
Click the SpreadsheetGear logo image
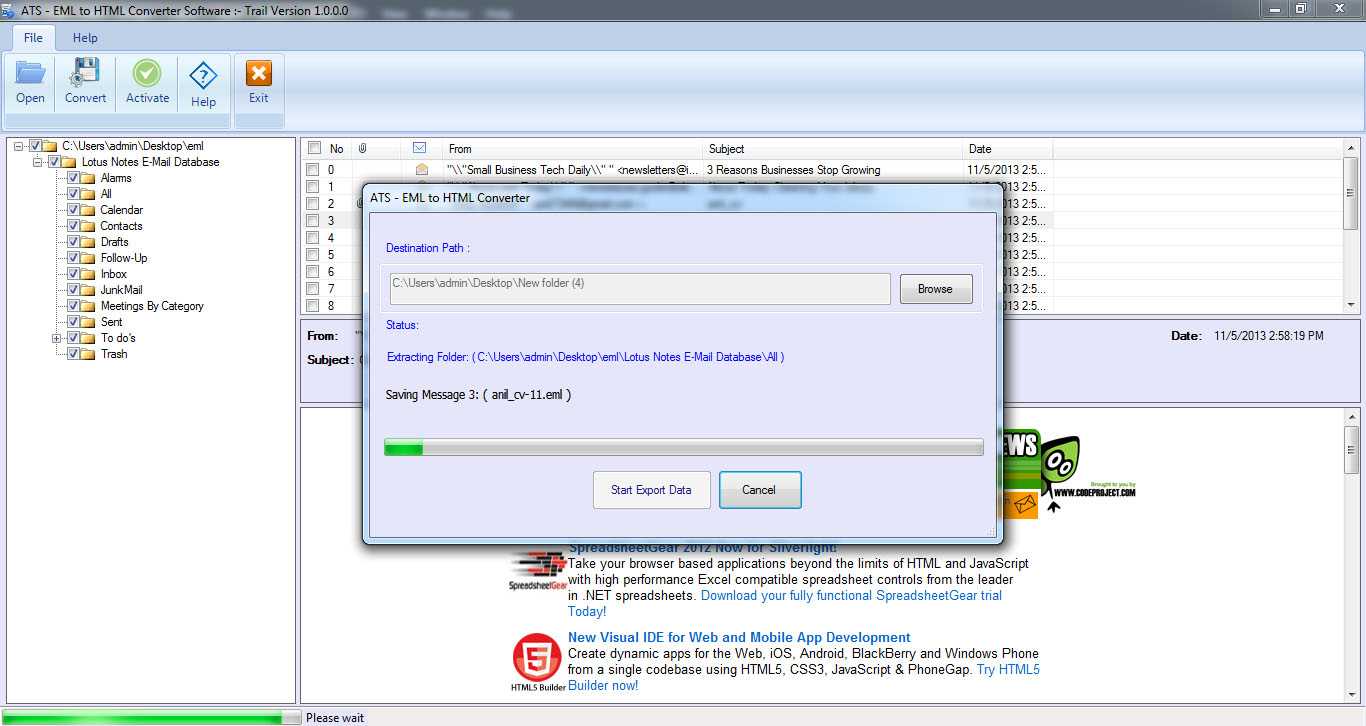pyautogui.click(x=538, y=570)
